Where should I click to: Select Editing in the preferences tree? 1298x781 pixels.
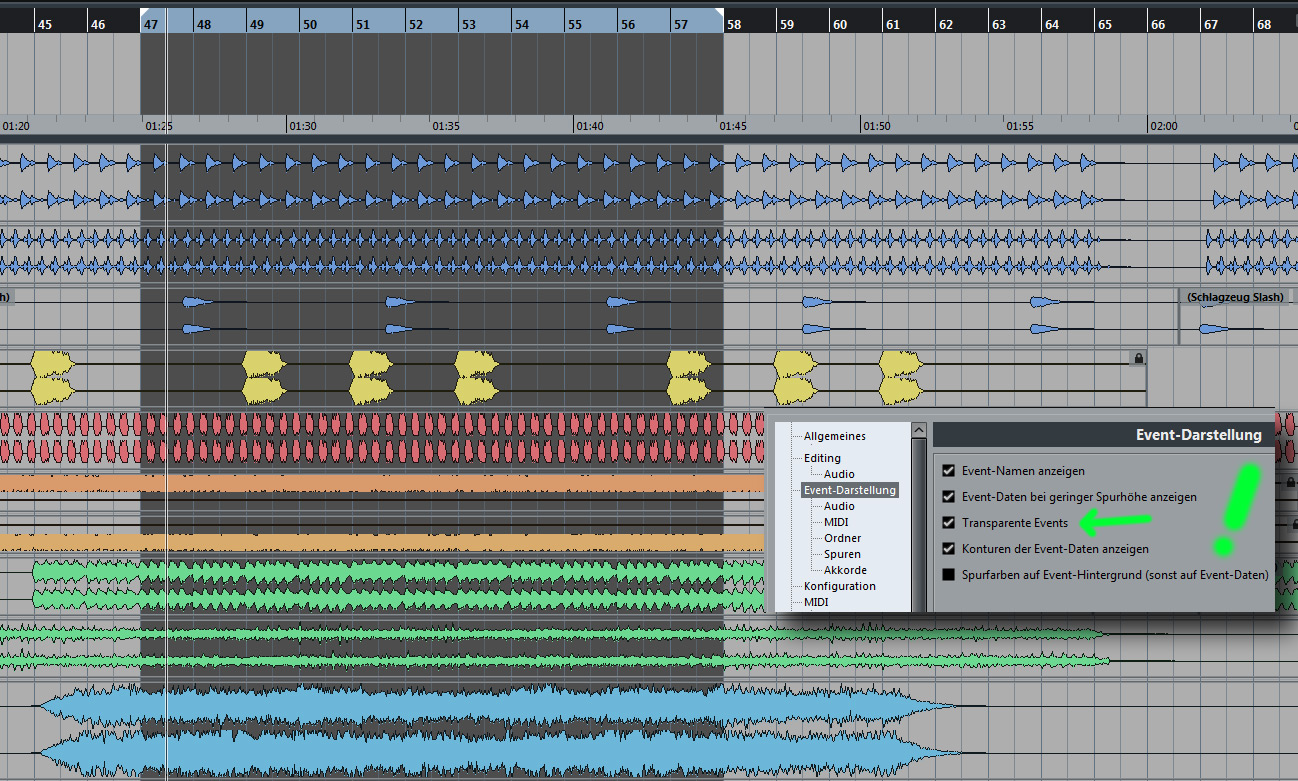[822, 458]
